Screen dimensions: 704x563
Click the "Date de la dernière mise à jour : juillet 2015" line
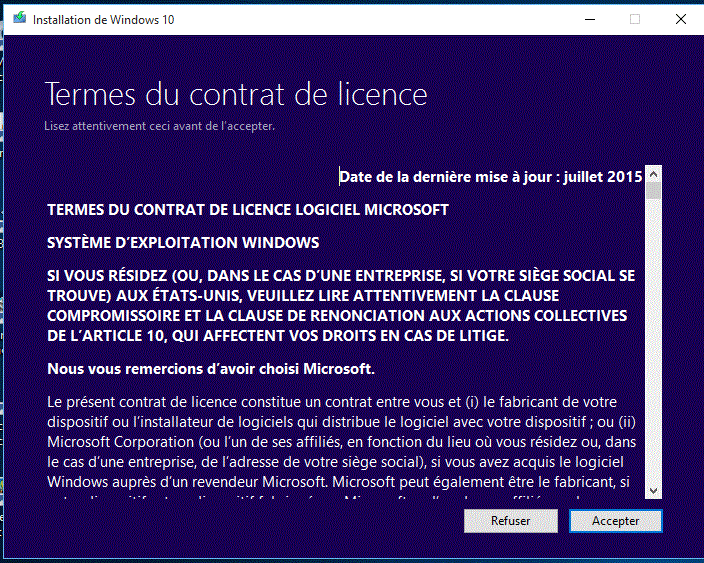[x=491, y=177]
